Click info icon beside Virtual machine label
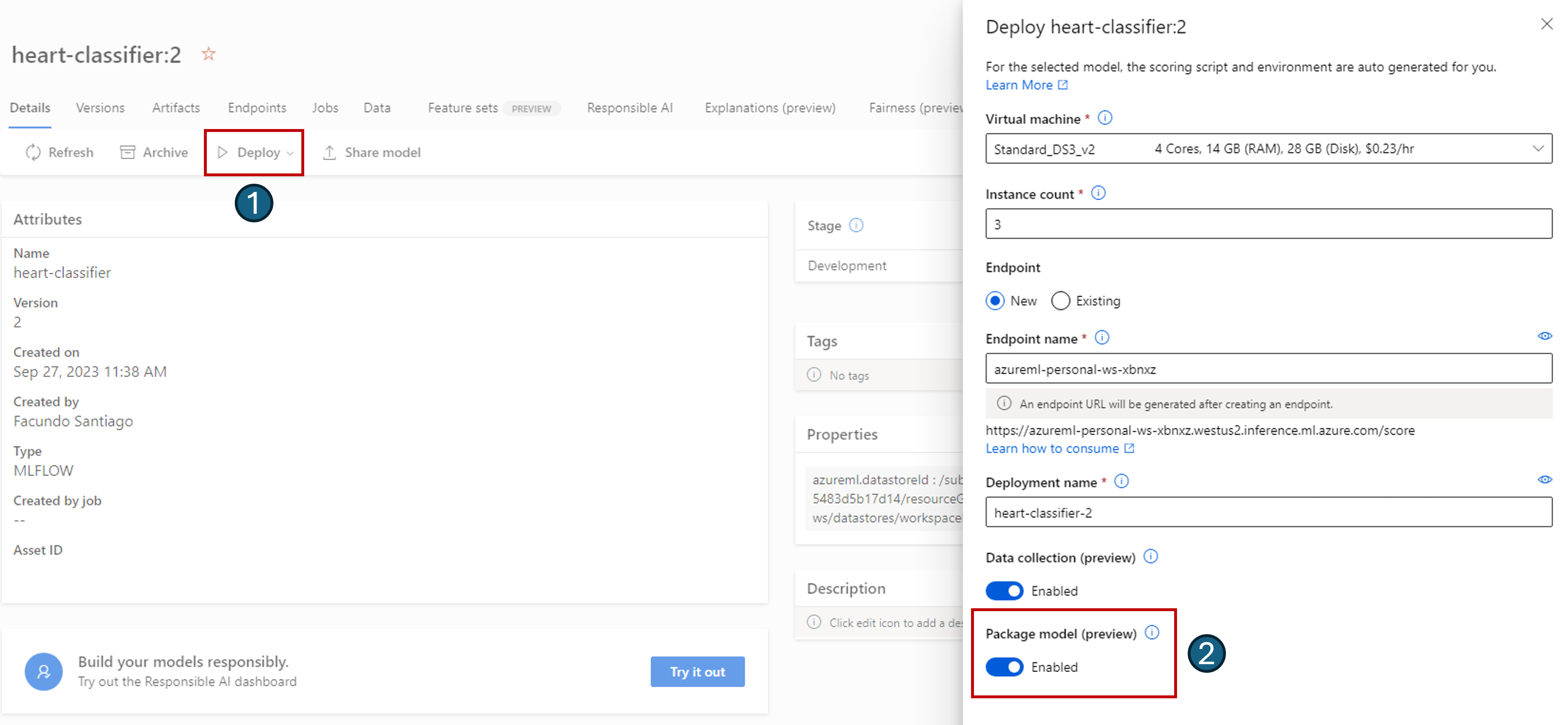 [1105, 118]
